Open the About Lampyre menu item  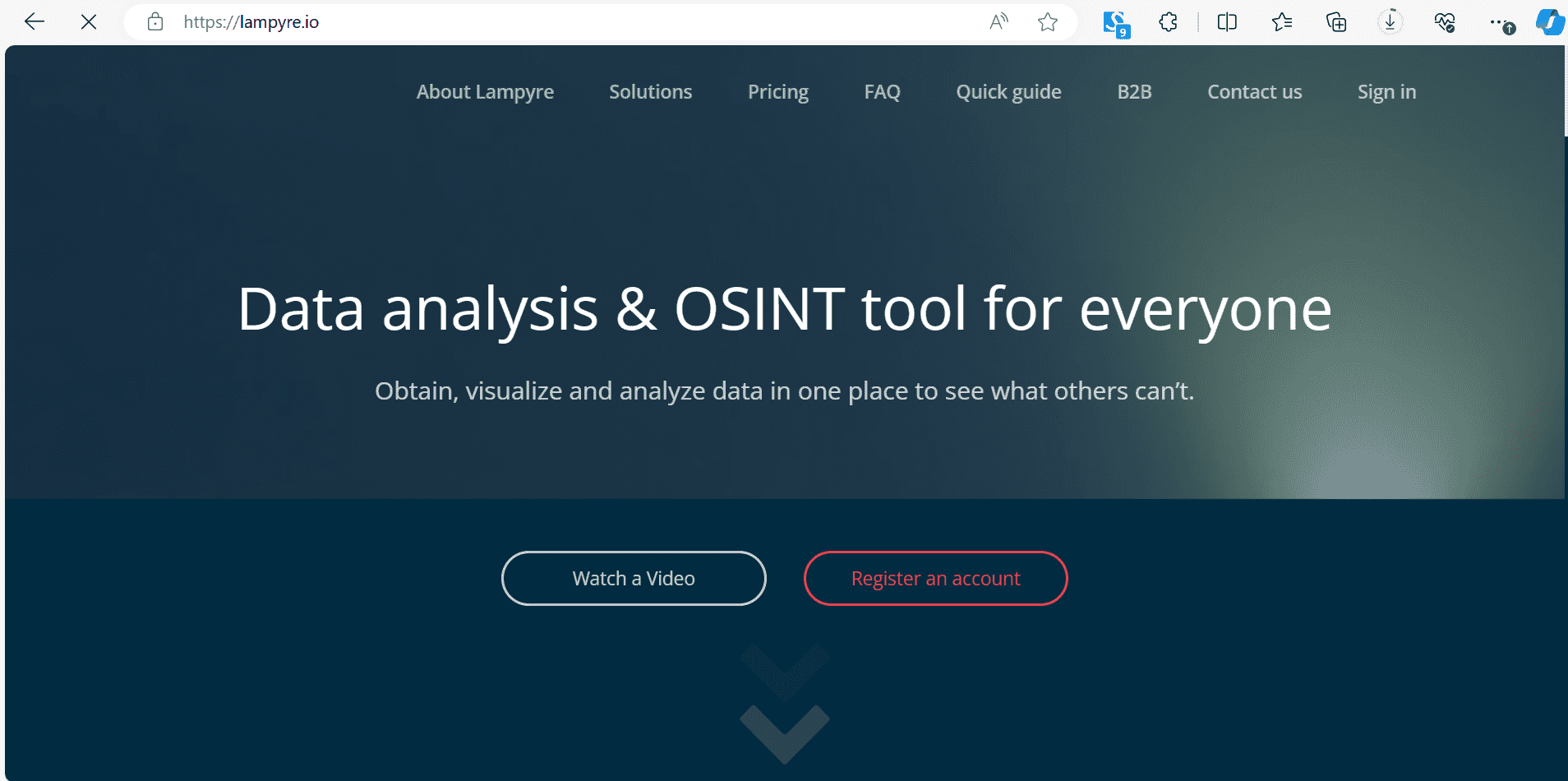coord(485,92)
